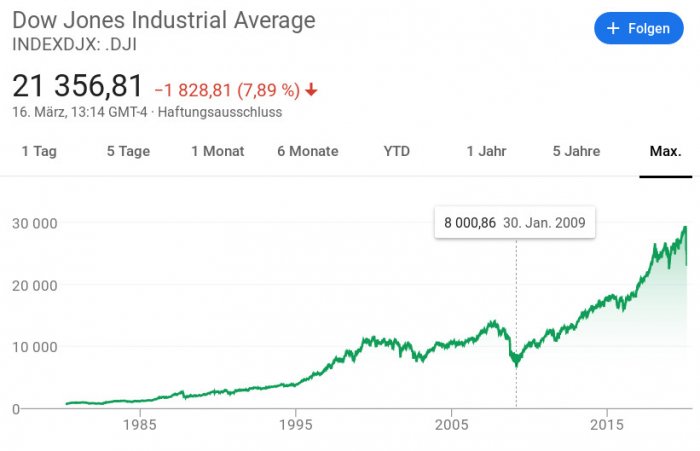
Task: Show the 6 Monate chart range
Action: (x=308, y=151)
